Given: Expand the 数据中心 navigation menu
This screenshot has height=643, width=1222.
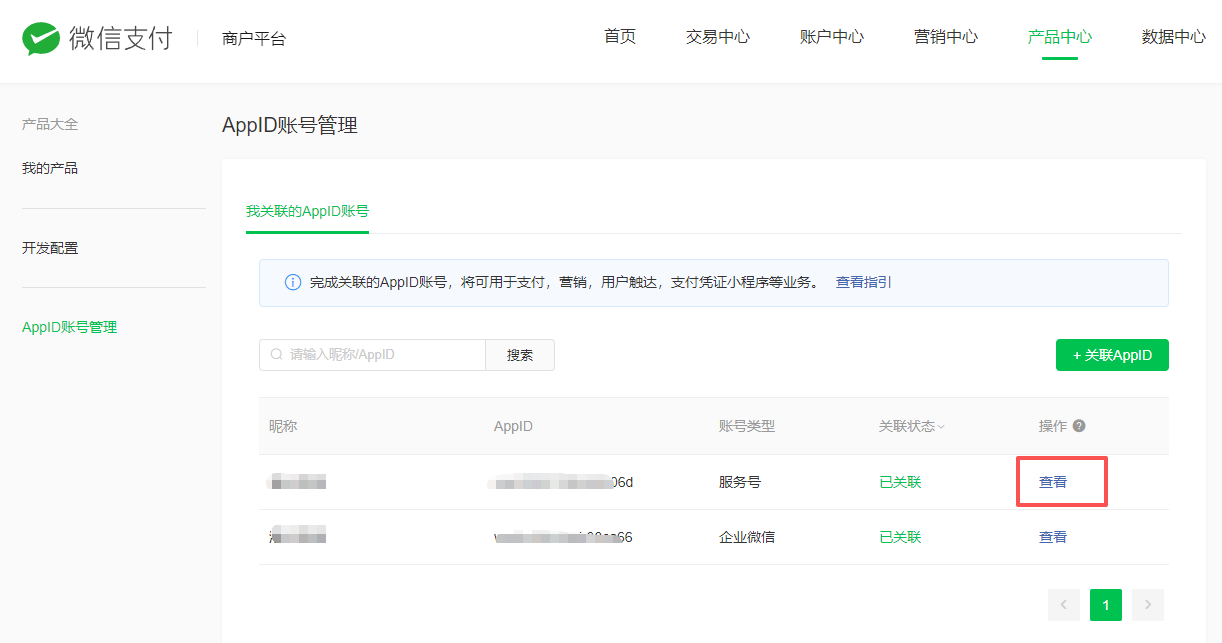Looking at the screenshot, I should click(1174, 37).
